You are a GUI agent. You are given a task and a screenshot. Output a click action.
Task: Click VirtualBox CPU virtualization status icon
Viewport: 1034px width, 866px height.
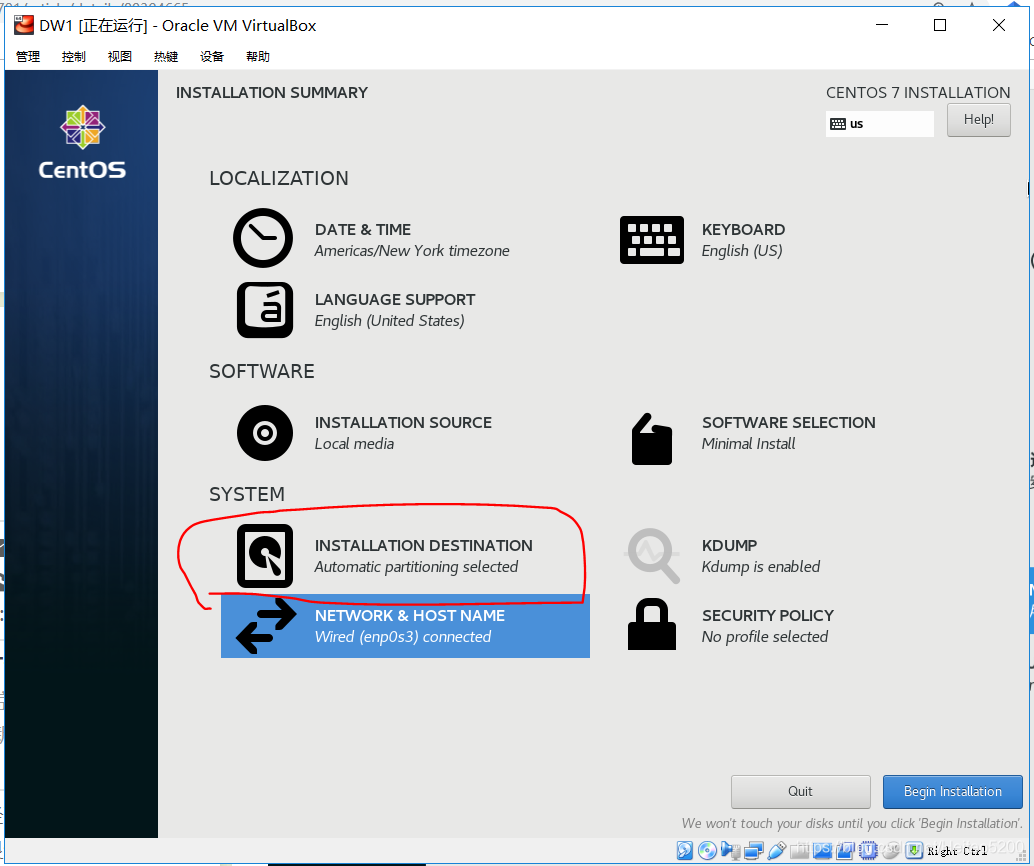pos(868,850)
